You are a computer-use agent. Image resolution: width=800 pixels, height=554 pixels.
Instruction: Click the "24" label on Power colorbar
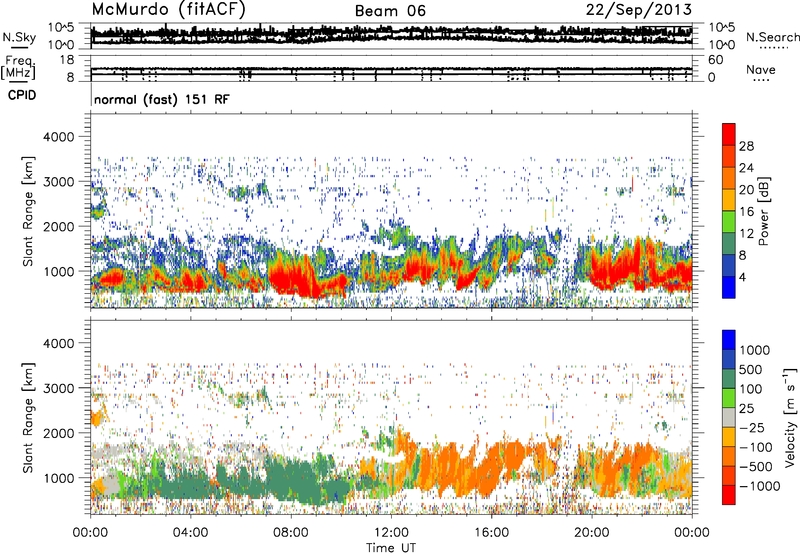746,168
